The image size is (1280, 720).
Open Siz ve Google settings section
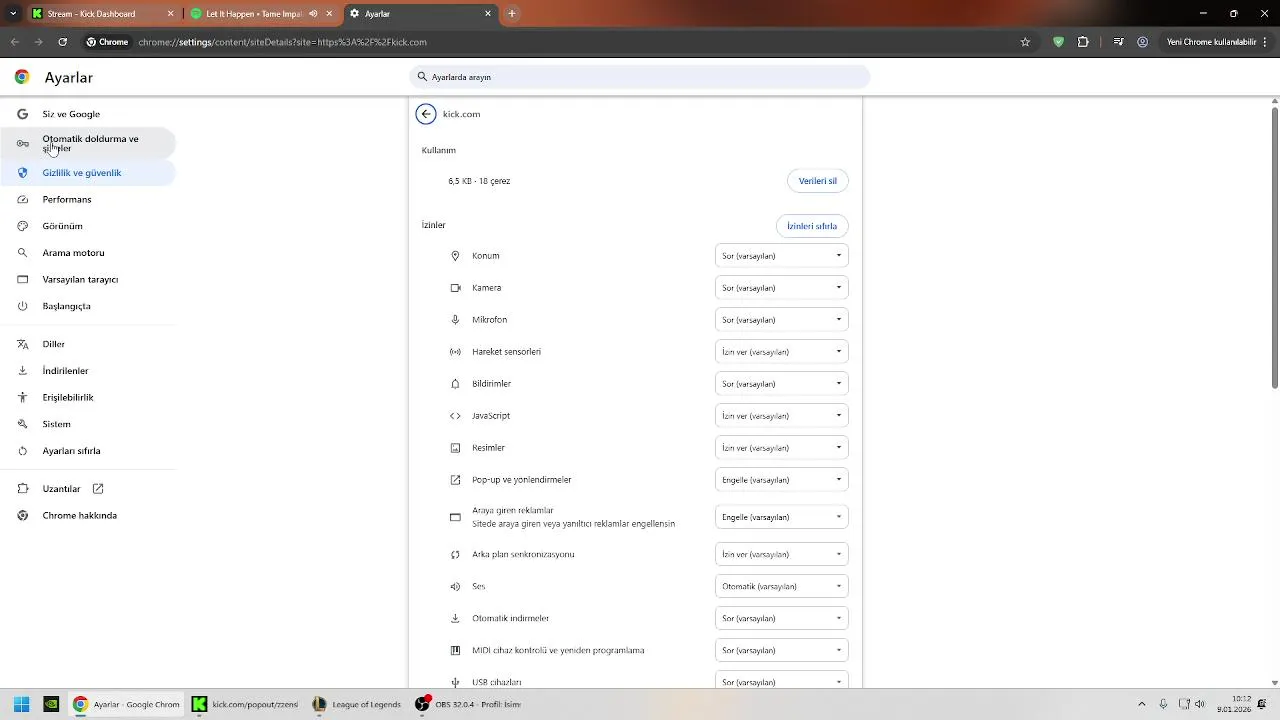(x=88, y=114)
